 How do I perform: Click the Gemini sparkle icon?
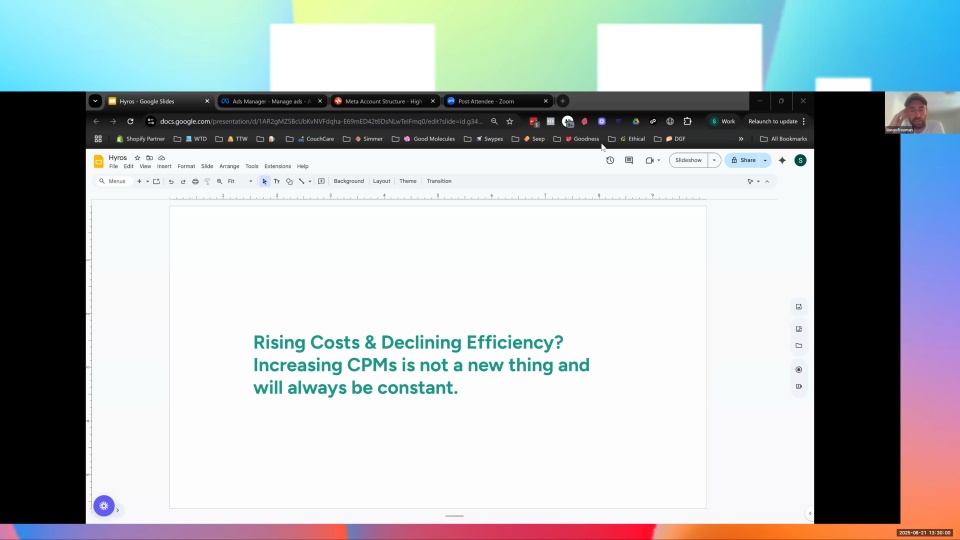tap(782, 160)
